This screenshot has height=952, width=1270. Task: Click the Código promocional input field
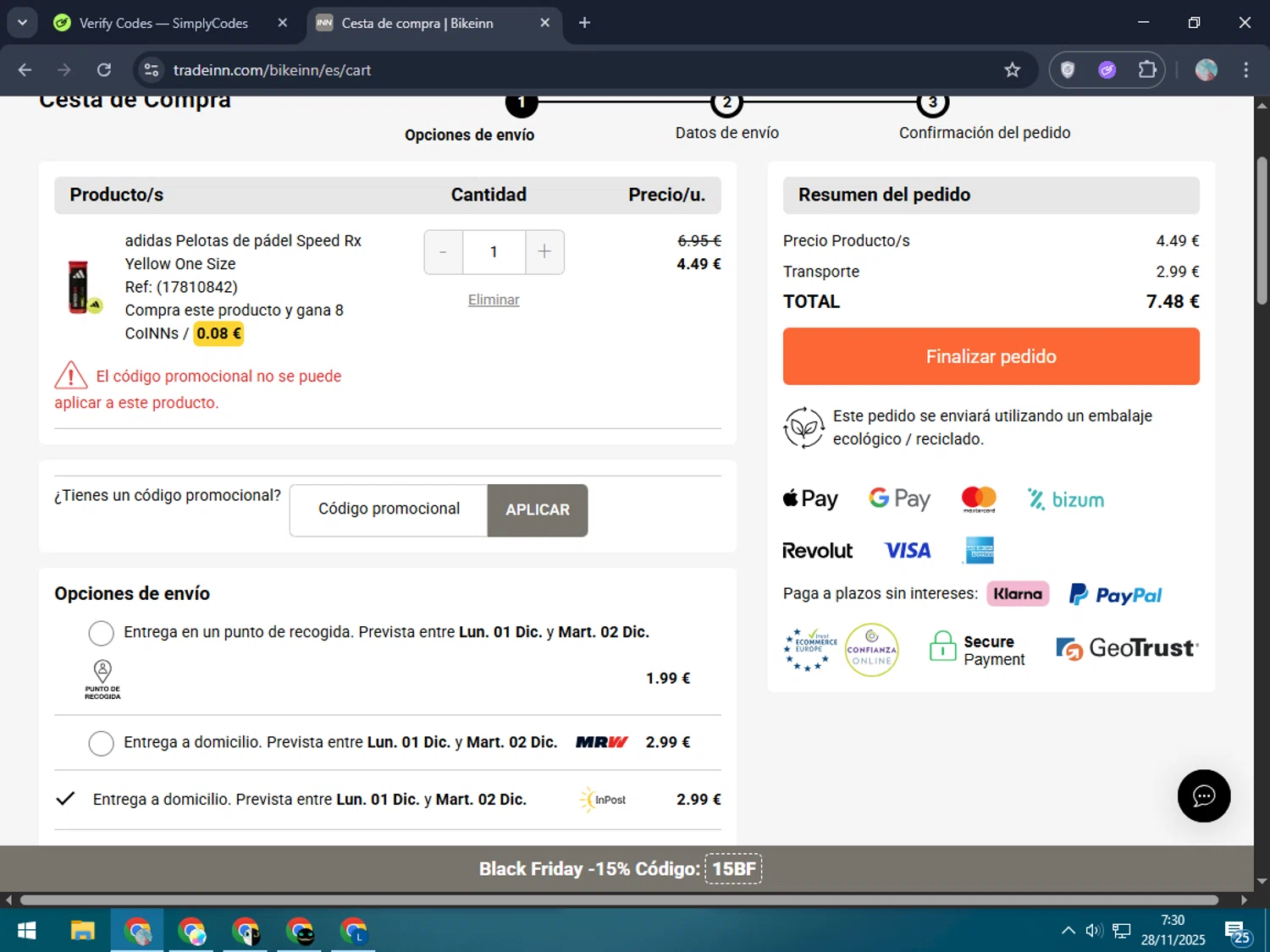(x=389, y=510)
